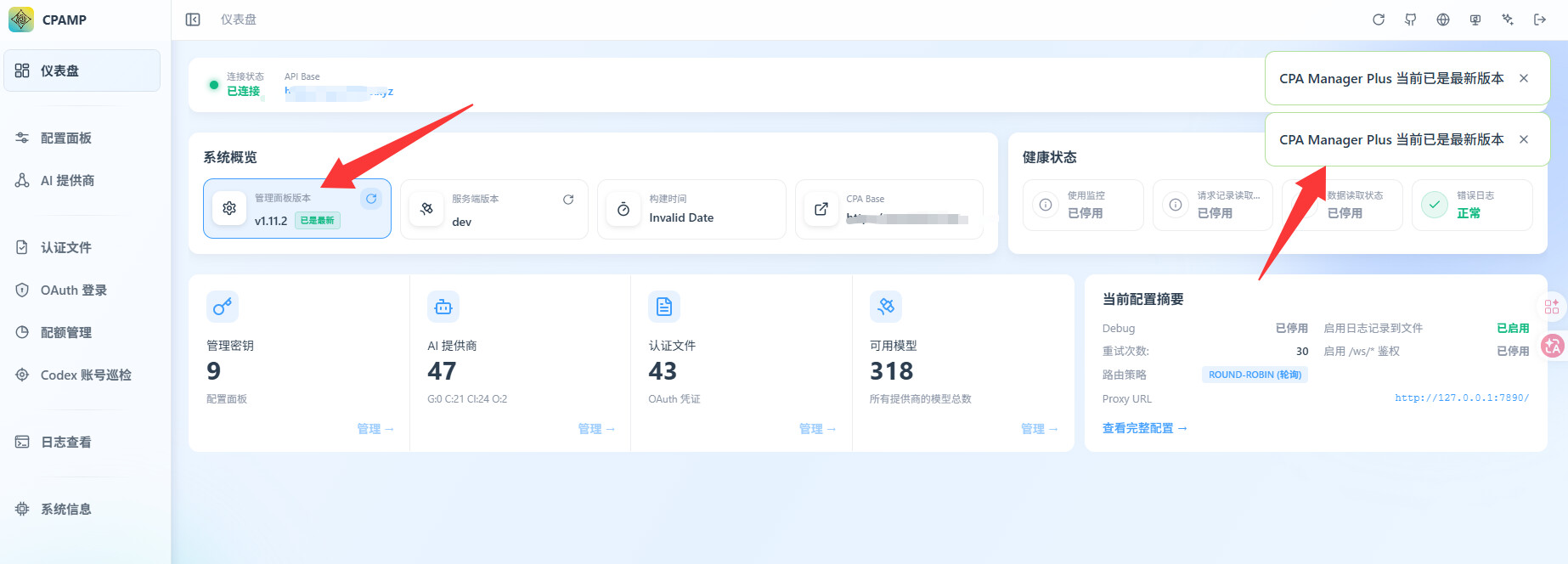Click the usage monitoring info icon
Image resolution: width=1568 pixels, height=564 pixels.
click(1046, 205)
